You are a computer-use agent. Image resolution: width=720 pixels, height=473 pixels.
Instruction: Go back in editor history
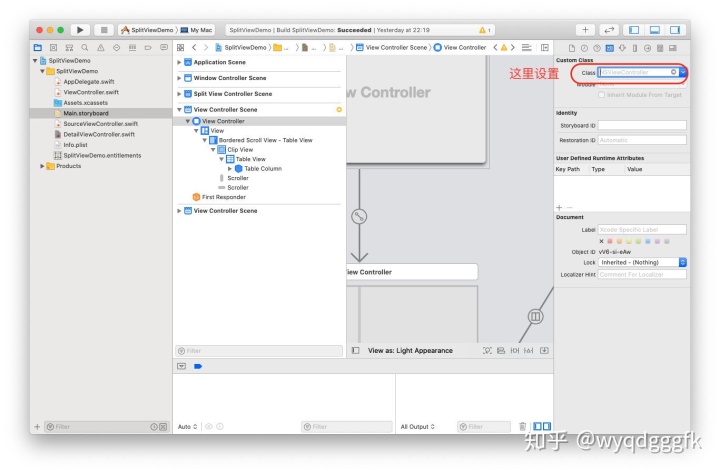tap(194, 47)
